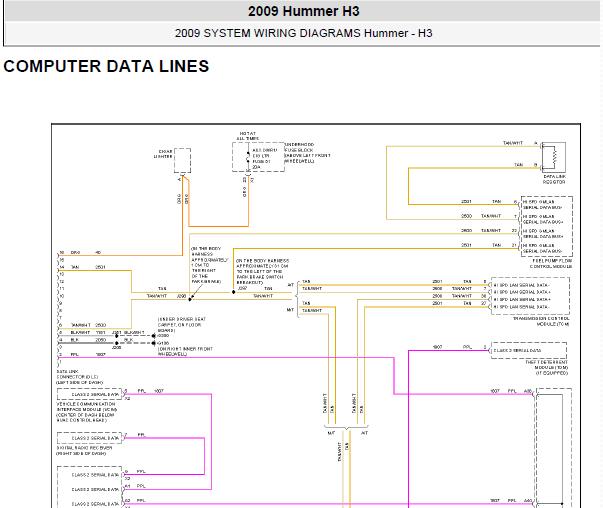Select the '2009 Hummer H3' title text
Image resolution: width=603 pixels, height=508 pixels.
303,11
